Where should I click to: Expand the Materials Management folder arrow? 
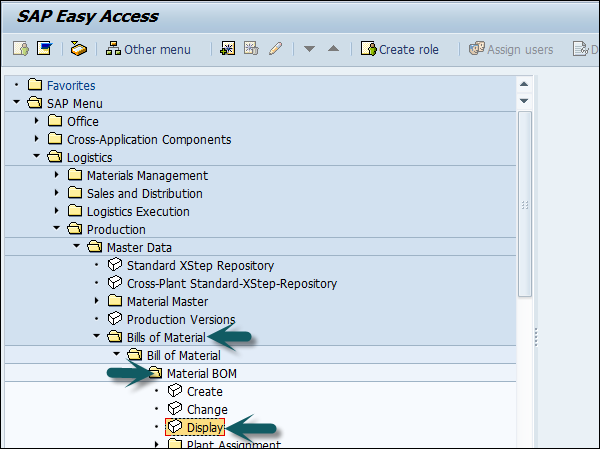click(x=57, y=175)
